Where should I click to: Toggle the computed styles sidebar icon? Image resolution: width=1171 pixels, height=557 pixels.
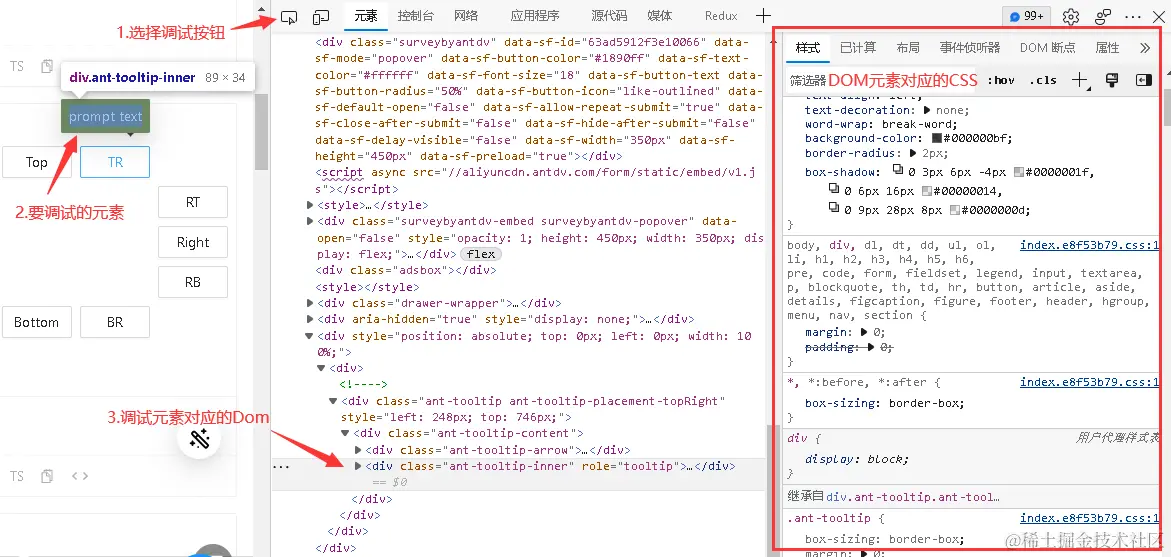click(x=1143, y=80)
